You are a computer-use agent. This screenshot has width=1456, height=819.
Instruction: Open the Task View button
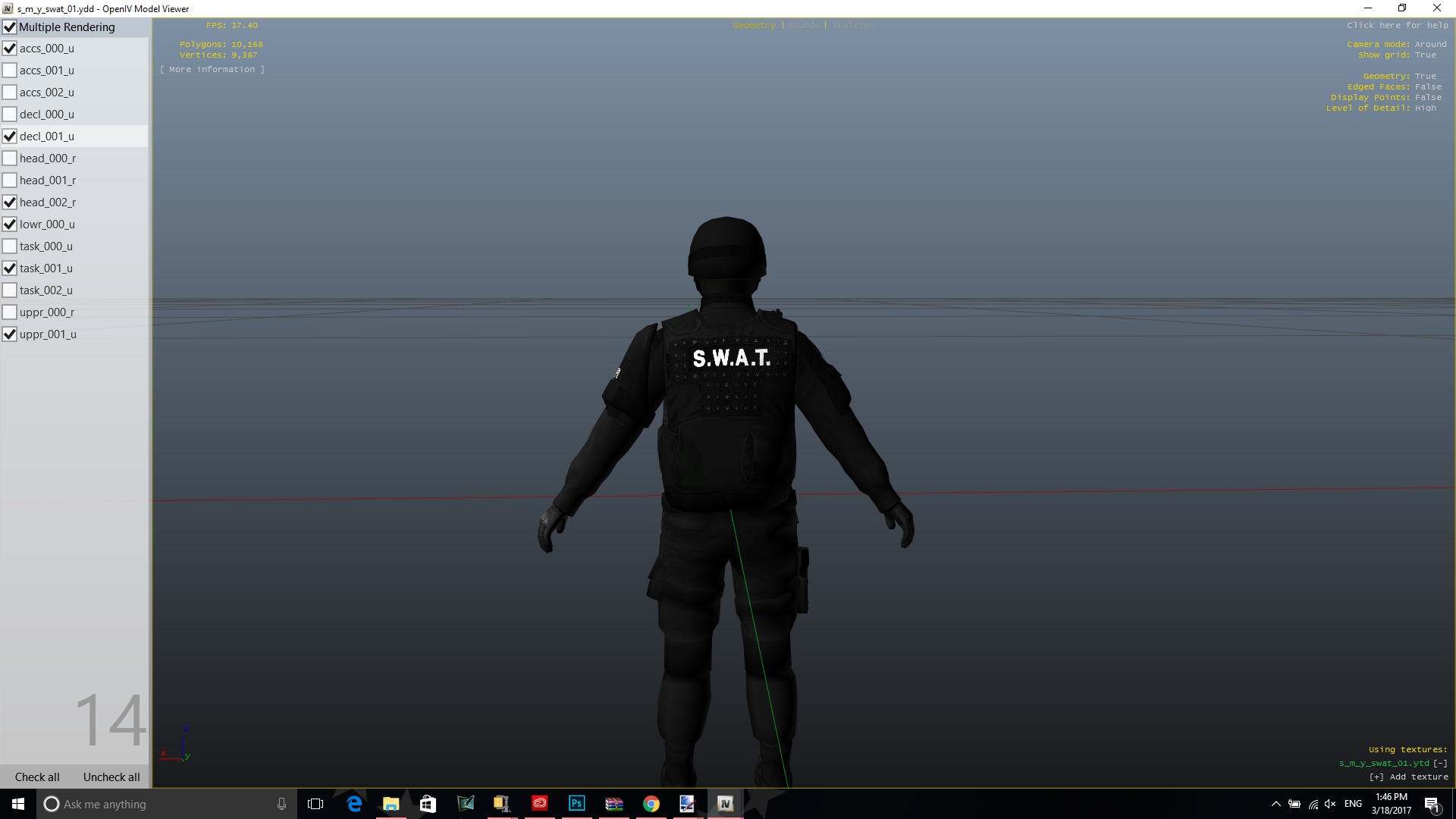pyautogui.click(x=315, y=804)
